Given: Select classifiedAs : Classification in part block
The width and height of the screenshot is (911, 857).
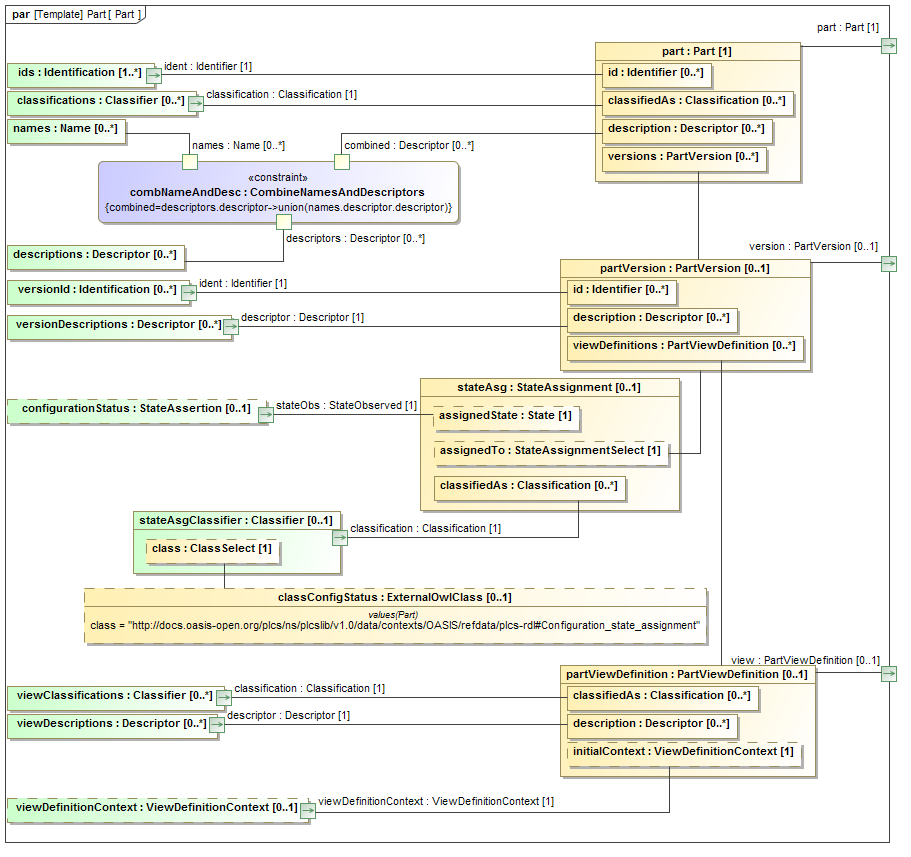Looking at the screenshot, I should click(697, 102).
